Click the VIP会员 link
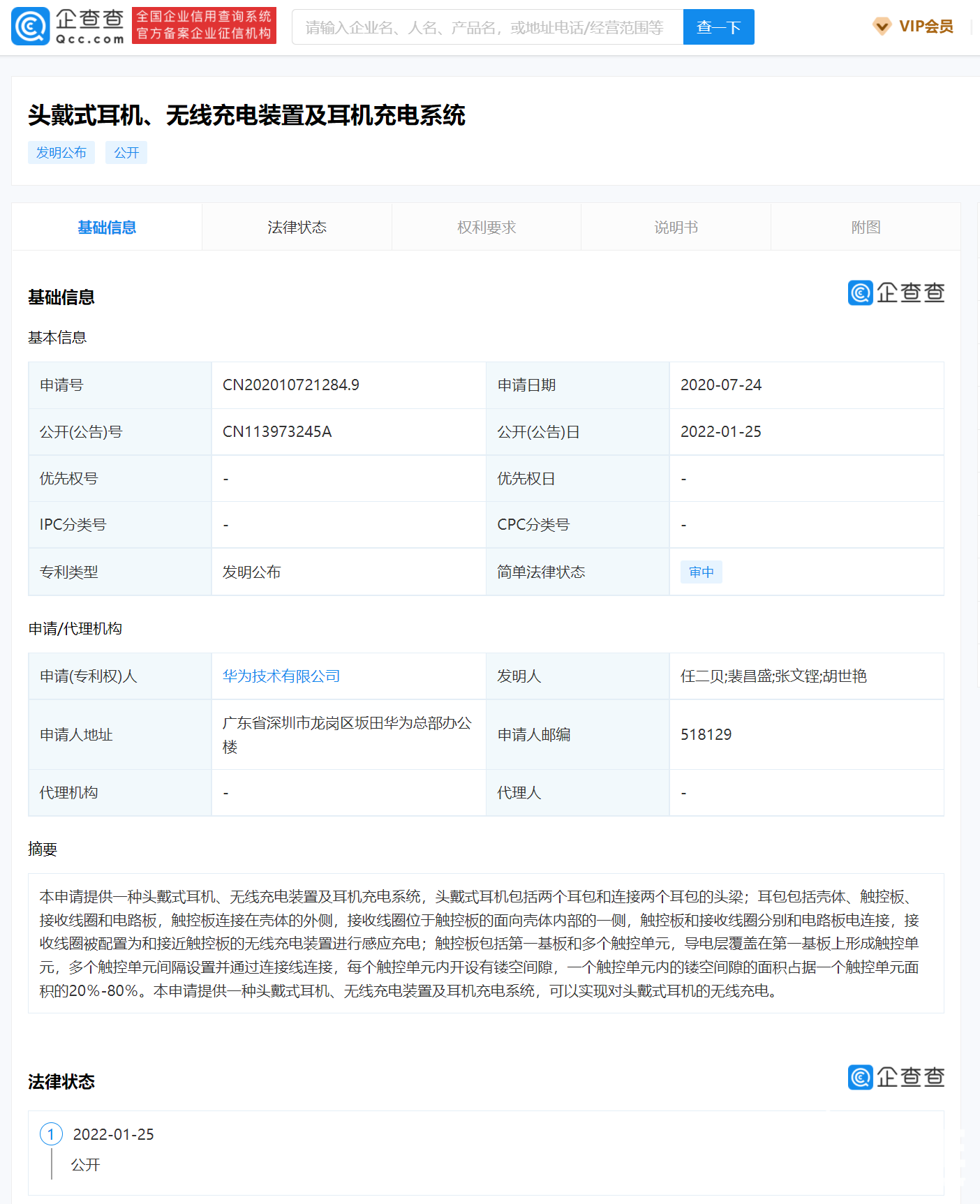The width and height of the screenshot is (980, 1204). [x=926, y=27]
